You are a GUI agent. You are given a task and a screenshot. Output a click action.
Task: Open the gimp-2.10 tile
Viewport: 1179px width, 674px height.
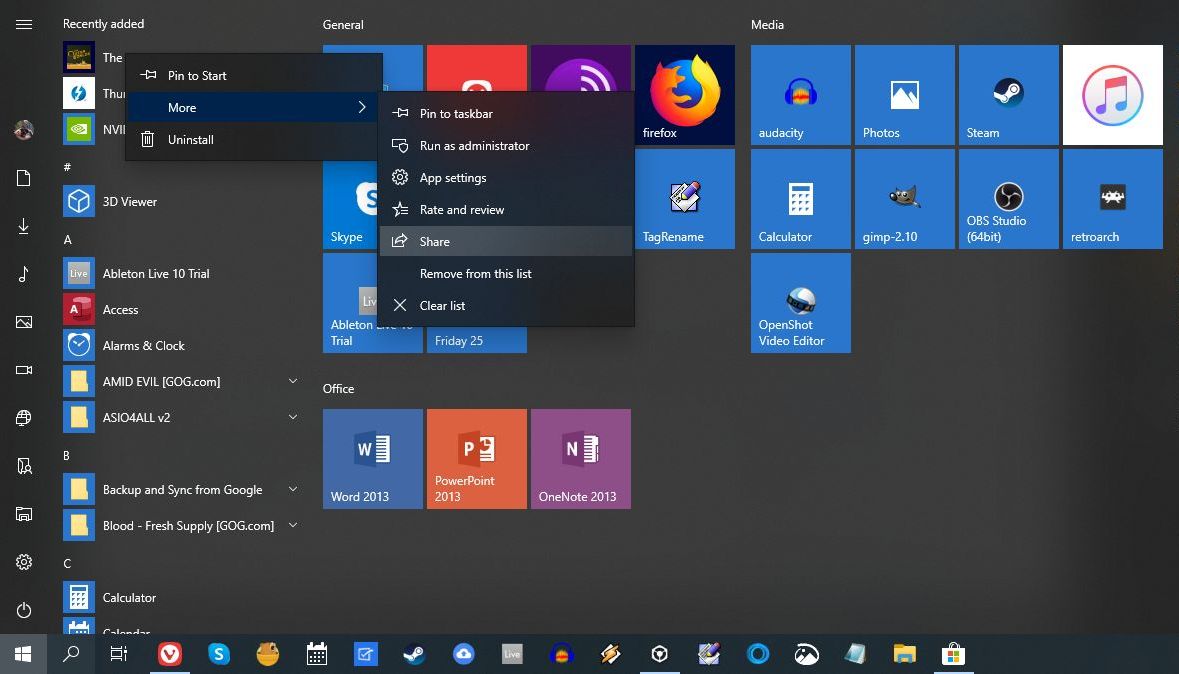coord(905,199)
